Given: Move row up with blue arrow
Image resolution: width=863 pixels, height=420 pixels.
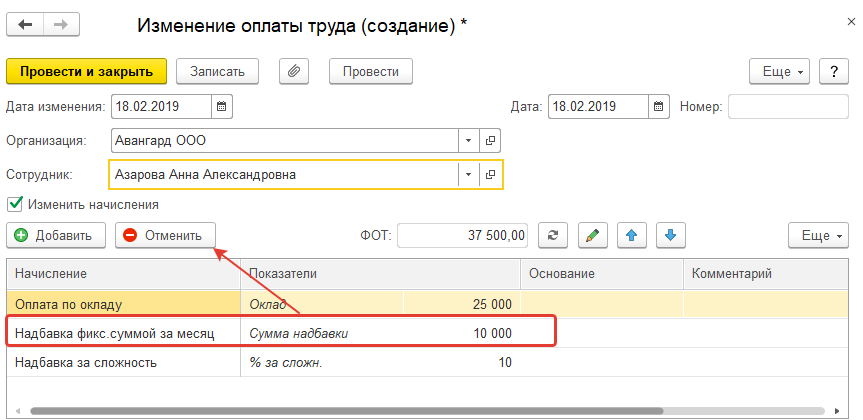Looking at the screenshot, I should (631, 236).
